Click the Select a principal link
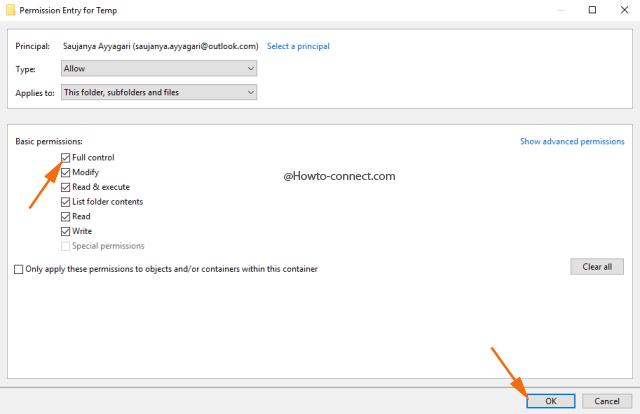Viewport: 640px width, 414px height. [298, 46]
